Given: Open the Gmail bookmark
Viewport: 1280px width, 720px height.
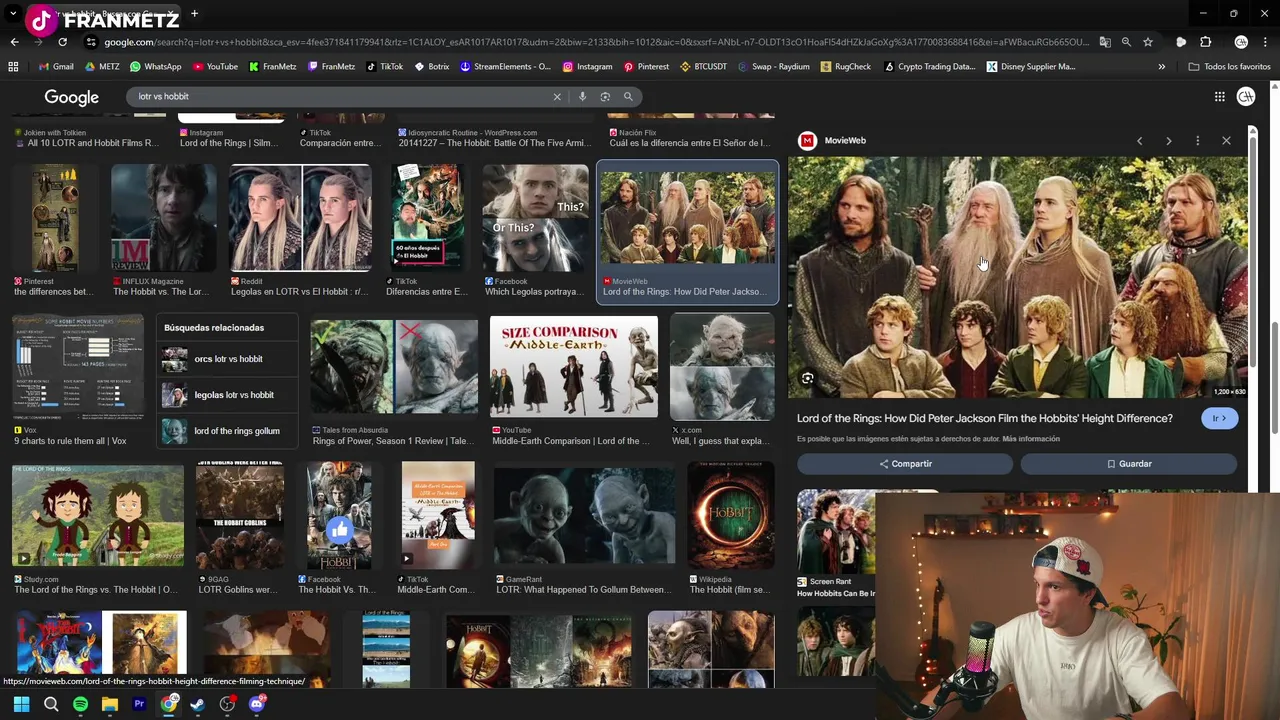Looking at the screenshot, I should point(56,67).
